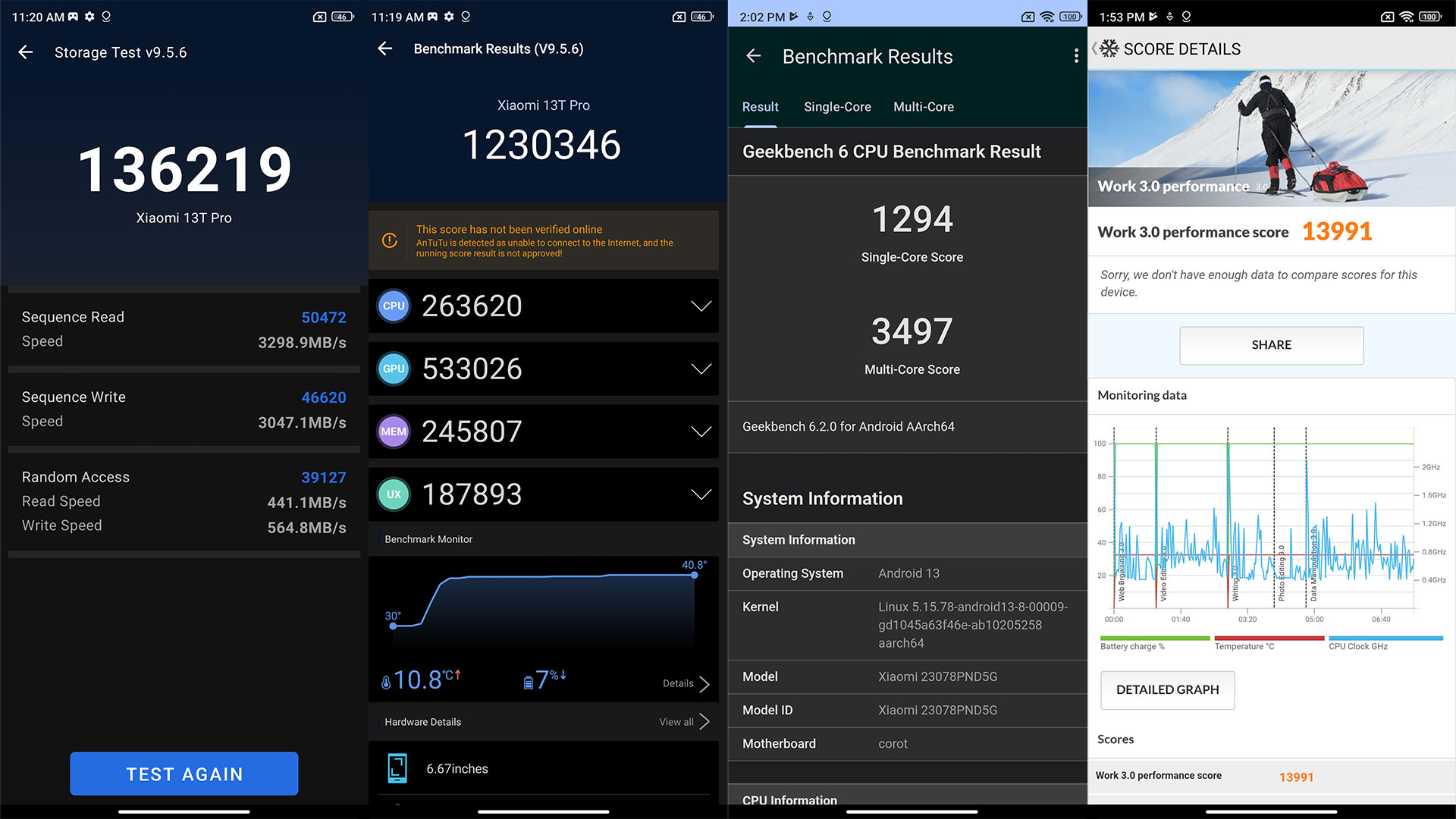The width and height of the screenshot is (1456, 819).
Task: Click the thermometer icon next to 10.8°C
Action: pyautogui.click(x=386, y=682)
